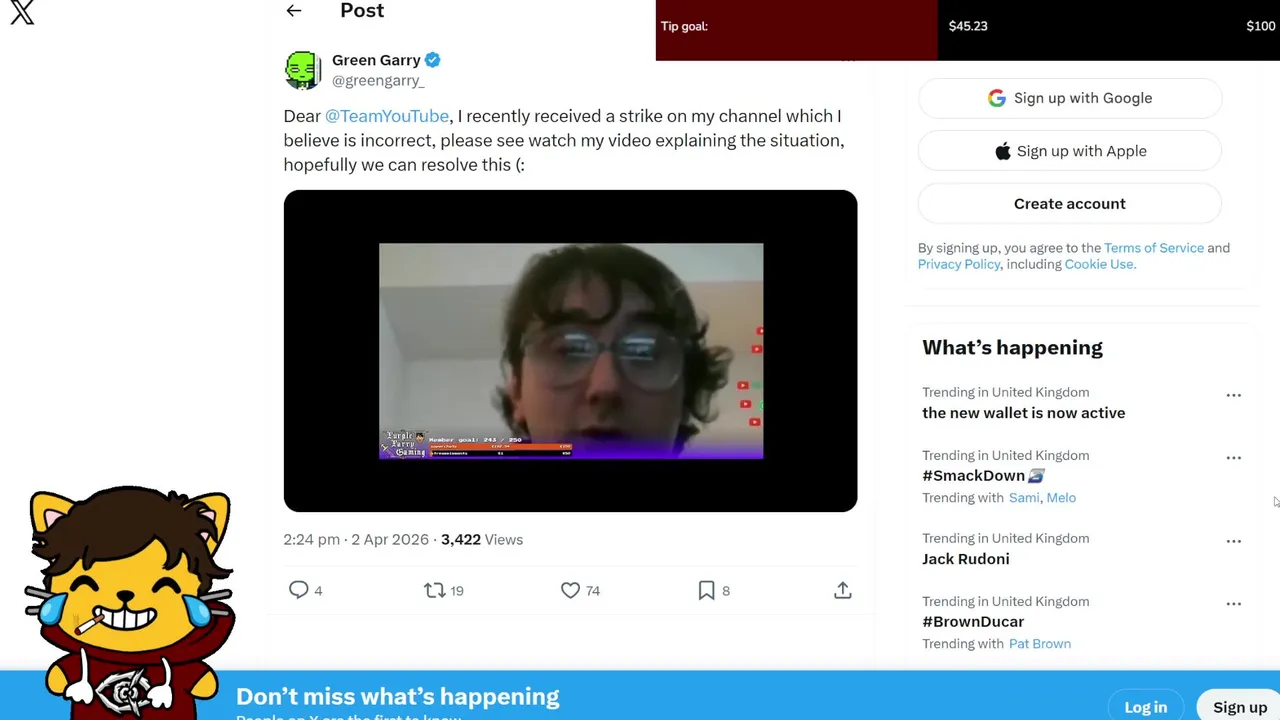Repost using the retweet icon
Image resolution: width=1280 pixels, height=720 pixels.
(x=434, y=590)
